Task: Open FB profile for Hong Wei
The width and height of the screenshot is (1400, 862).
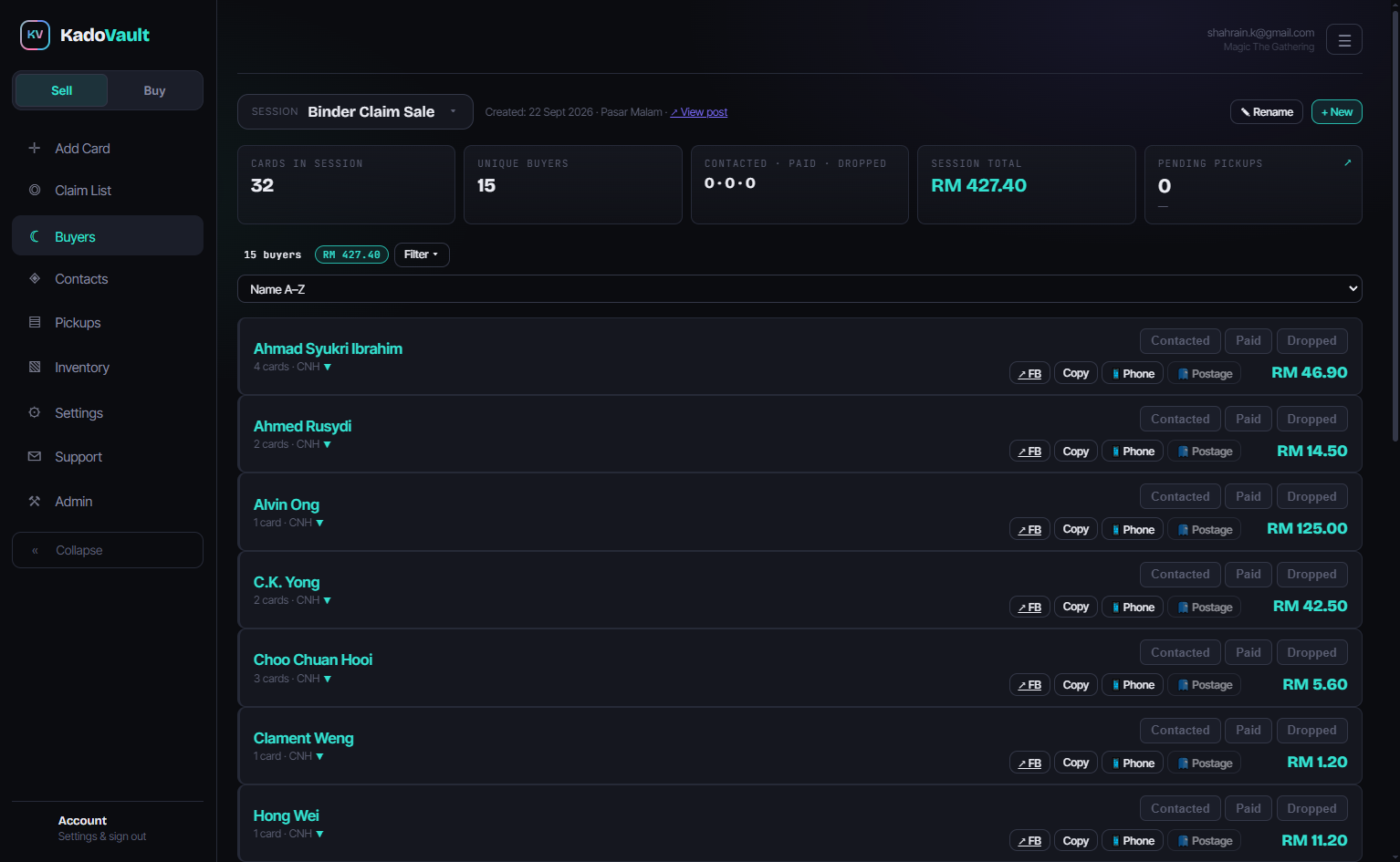Action: pos(1029,840)
